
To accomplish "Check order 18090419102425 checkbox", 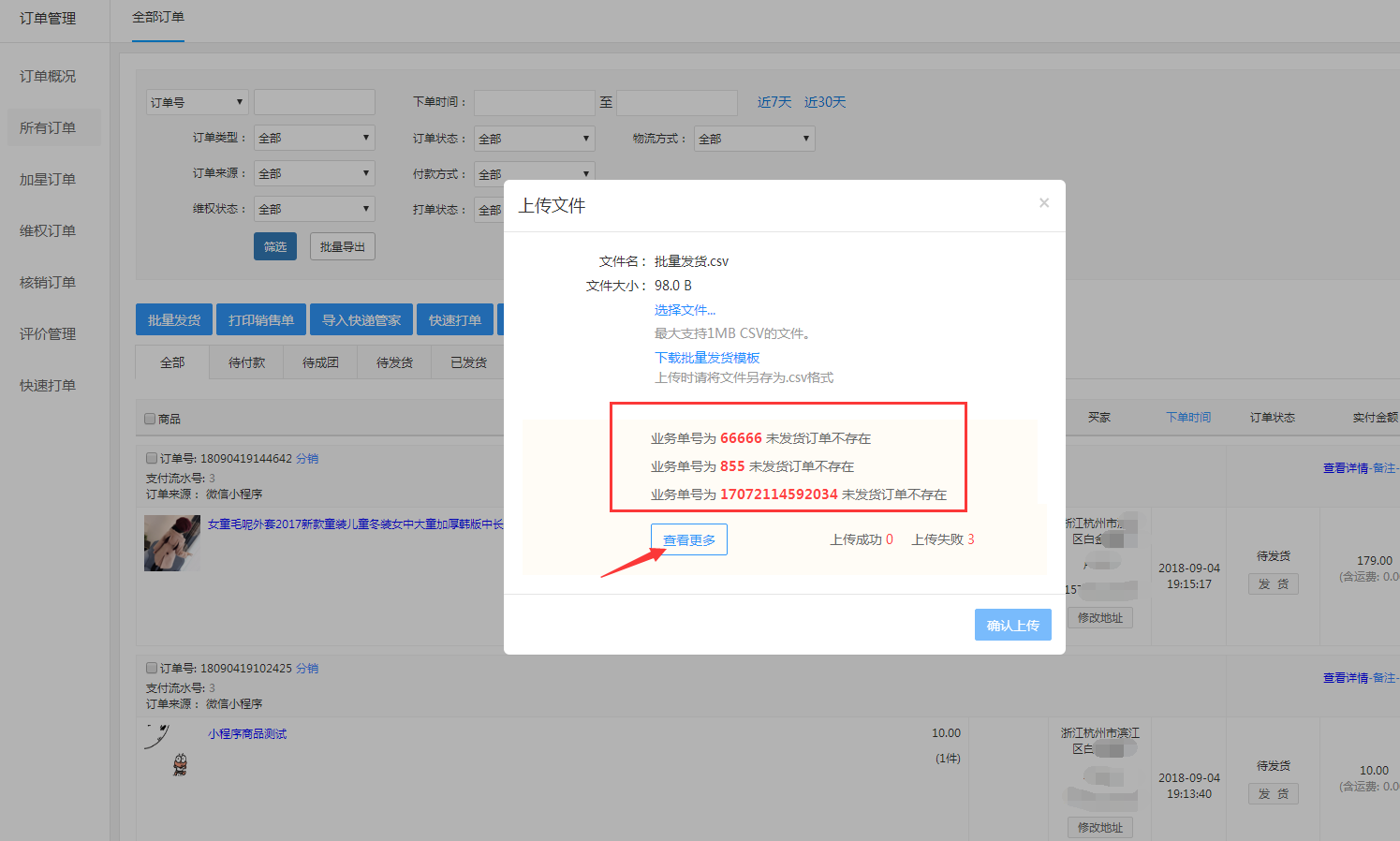I will tap(152, 669).
